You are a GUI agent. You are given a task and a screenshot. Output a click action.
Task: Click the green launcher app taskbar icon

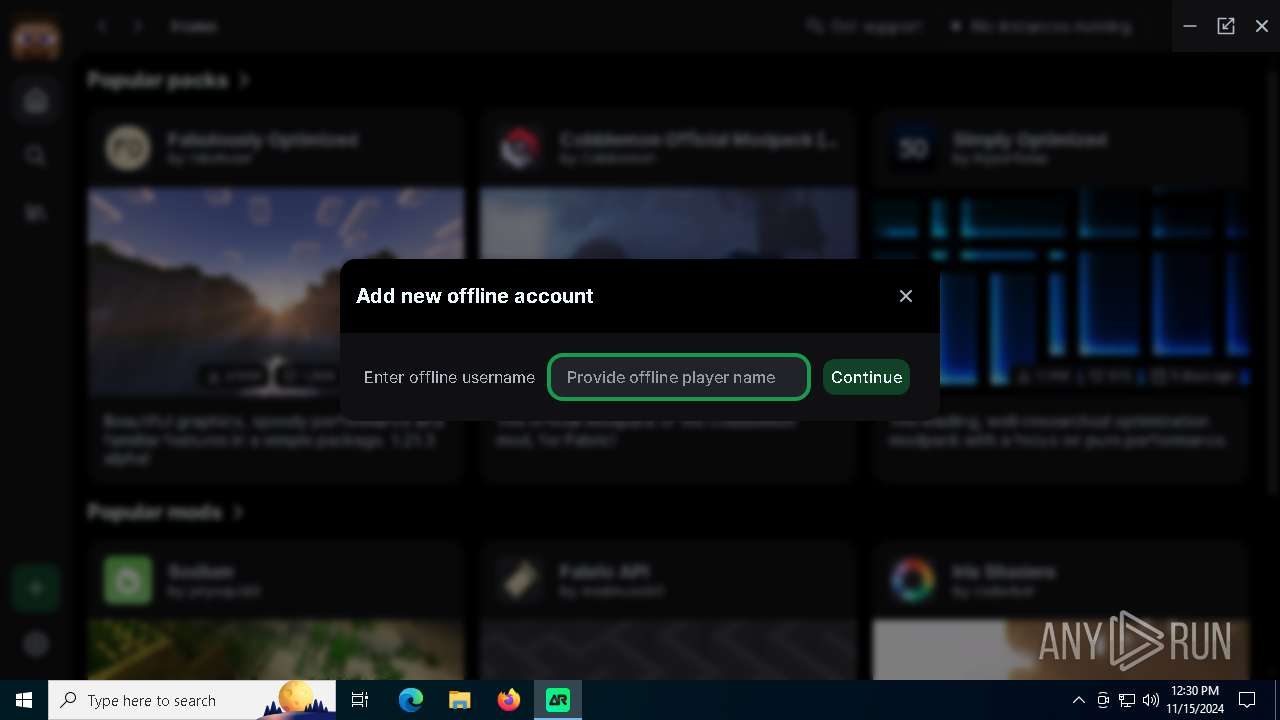click(558, 700)
